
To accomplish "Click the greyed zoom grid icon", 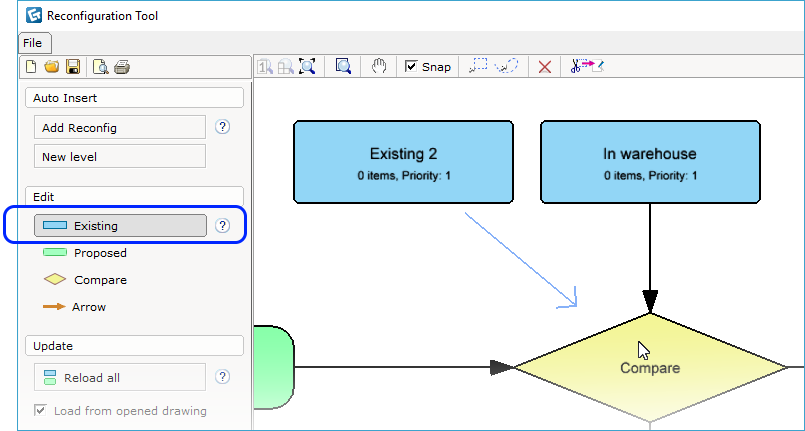I will (x=285, y=67).
